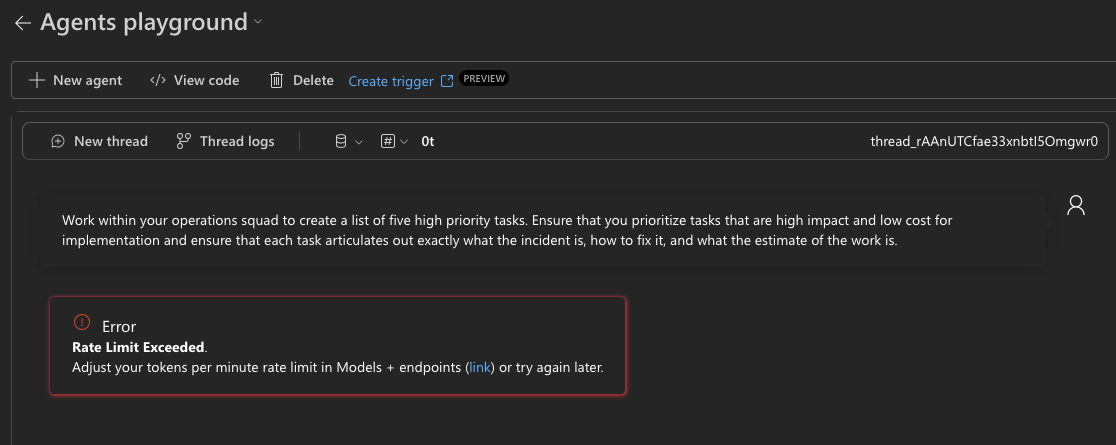
Task: Click the trash can Delete icon
Action: [x=276, y=80]
